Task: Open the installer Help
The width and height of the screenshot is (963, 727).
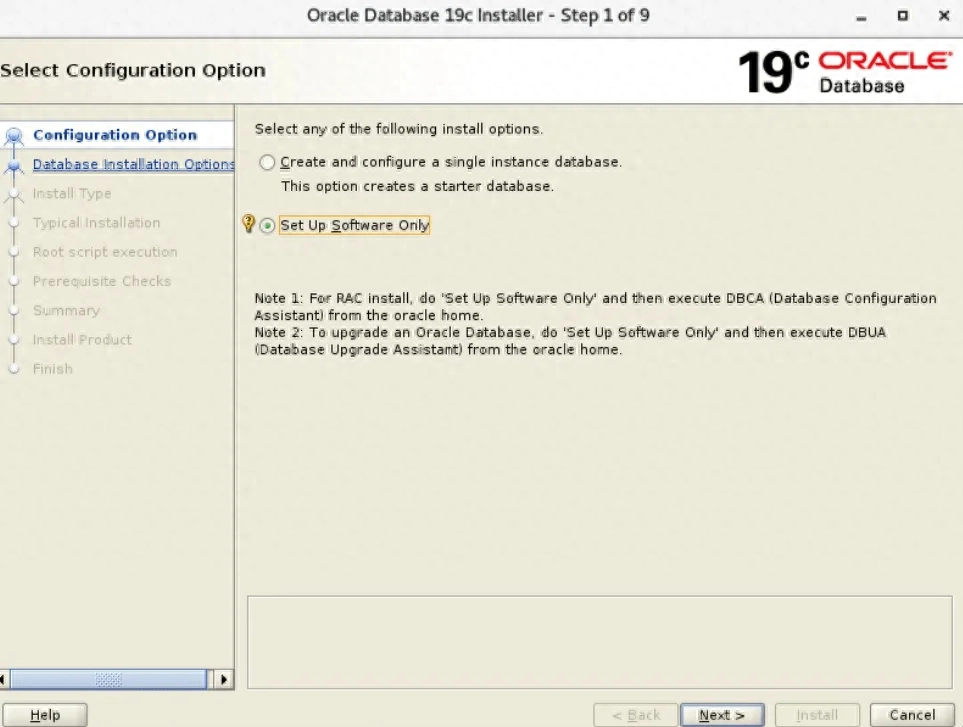Action: point(44,714)
